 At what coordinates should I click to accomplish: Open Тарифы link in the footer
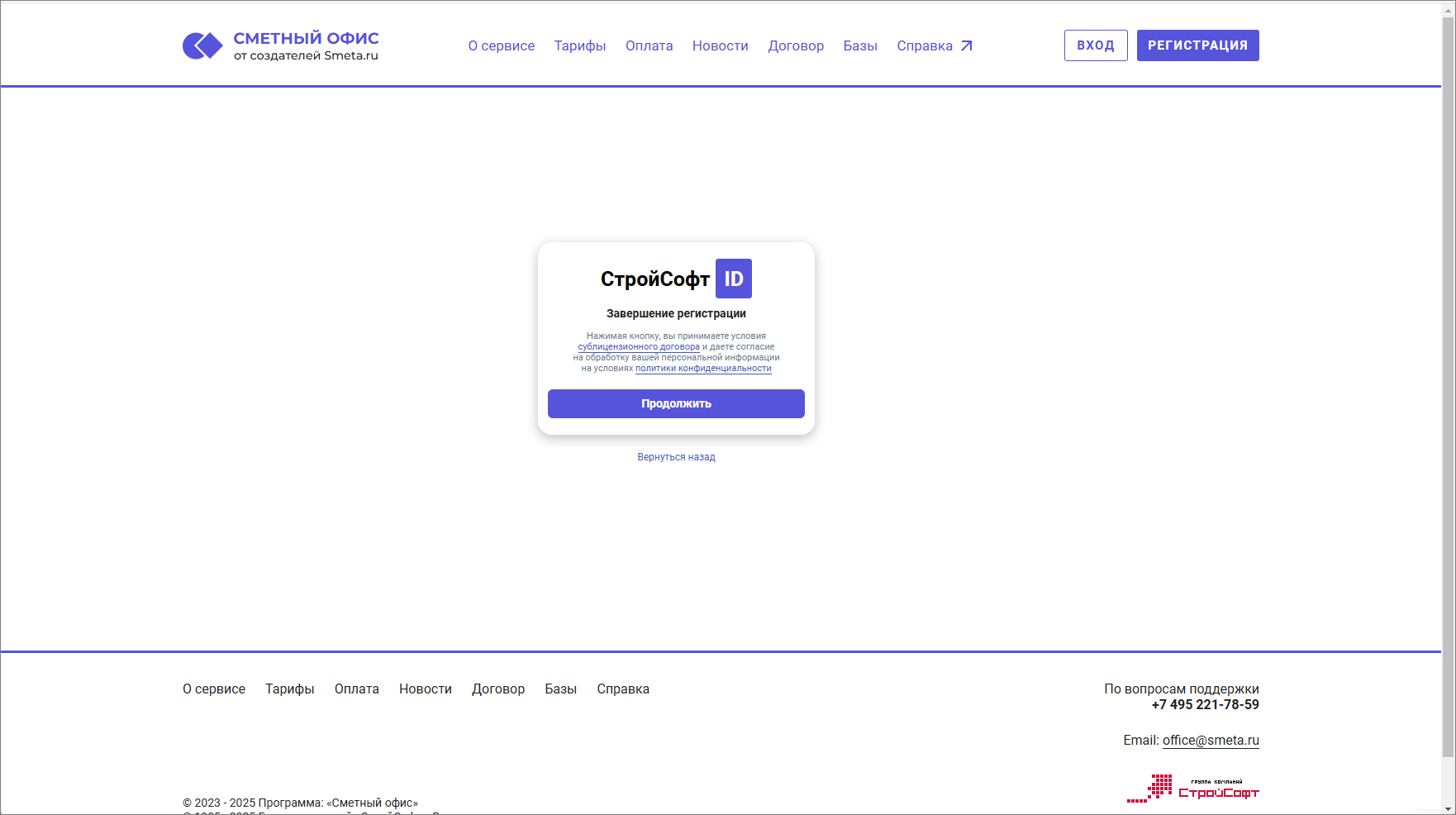pyautogui.click(x=289, y=689)
